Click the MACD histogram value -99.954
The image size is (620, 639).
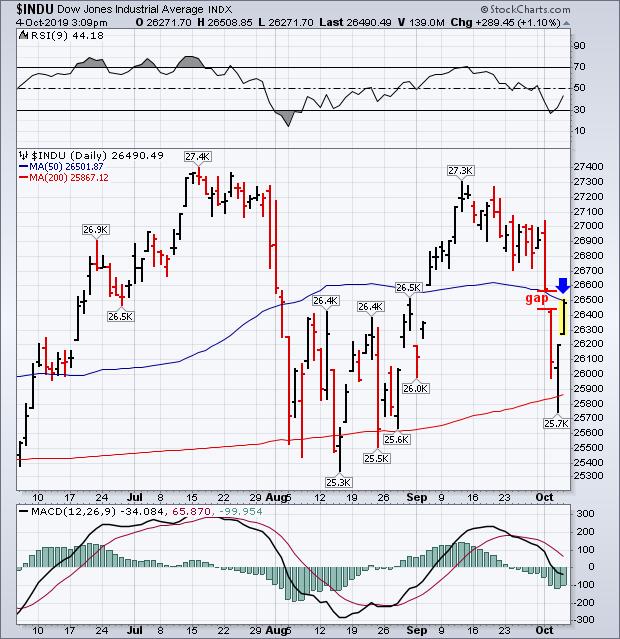pyautogui.click(x=240, y=511)
